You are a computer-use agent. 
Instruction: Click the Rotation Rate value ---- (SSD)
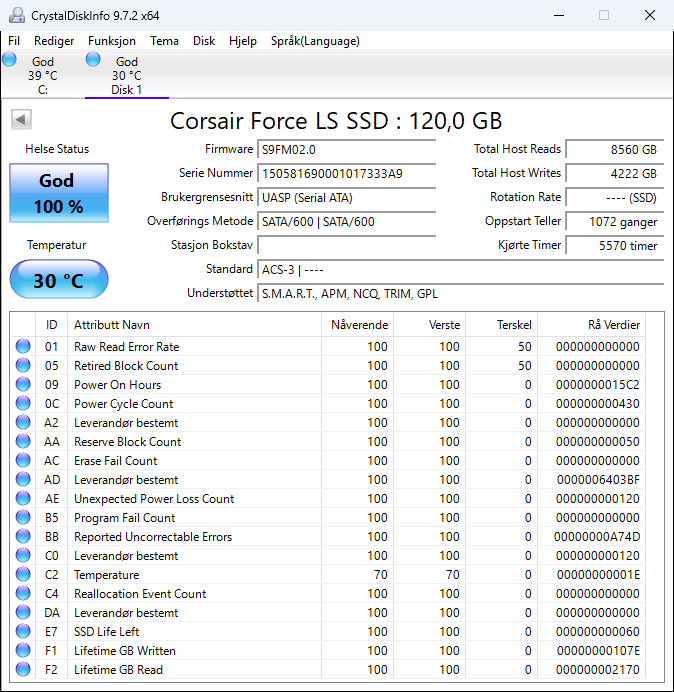coord(614,198)
